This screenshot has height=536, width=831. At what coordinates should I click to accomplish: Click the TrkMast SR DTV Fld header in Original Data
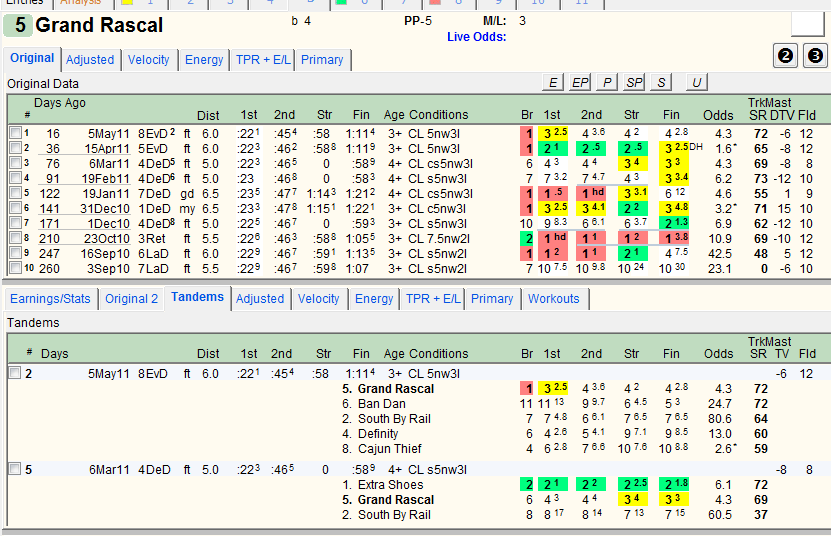[782, 109]
